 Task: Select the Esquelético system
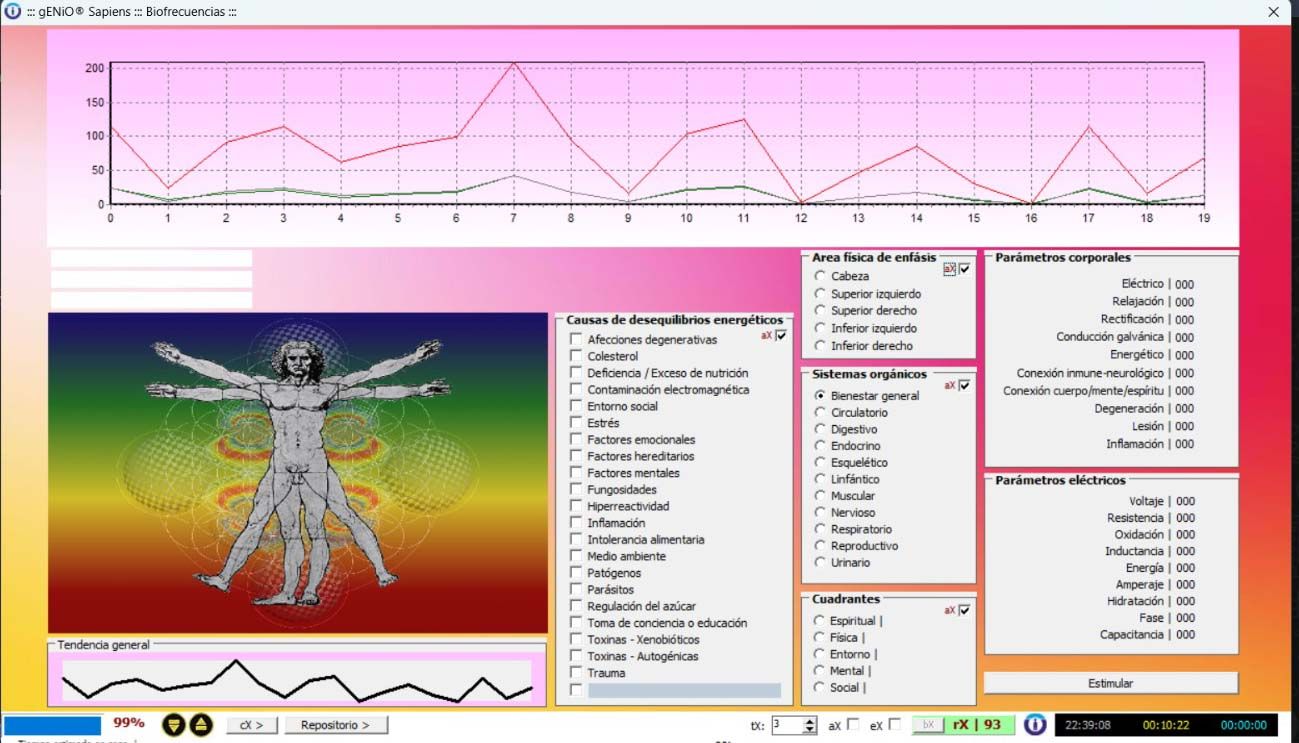pos(820,463)
